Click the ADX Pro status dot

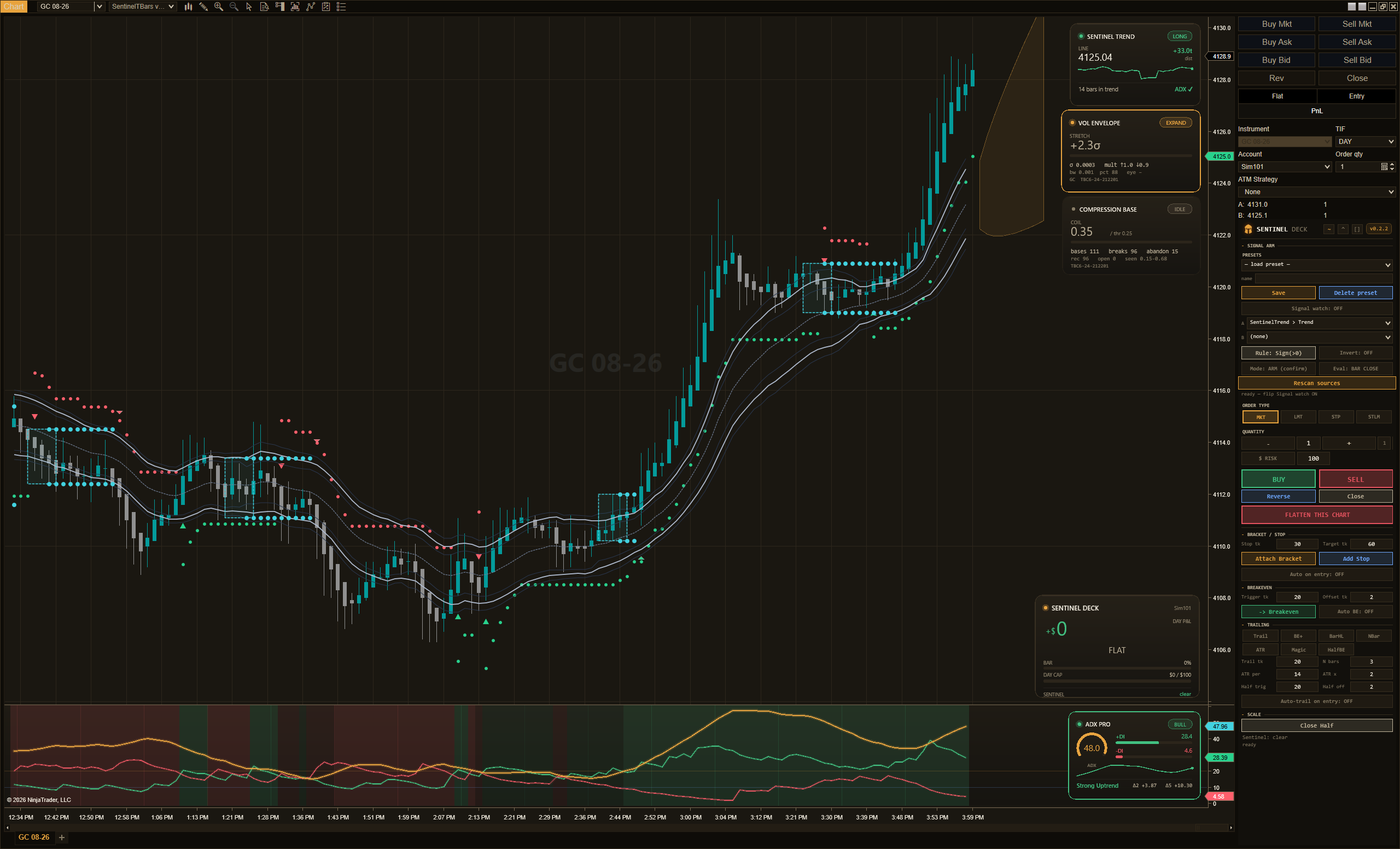pos(1079,724)
